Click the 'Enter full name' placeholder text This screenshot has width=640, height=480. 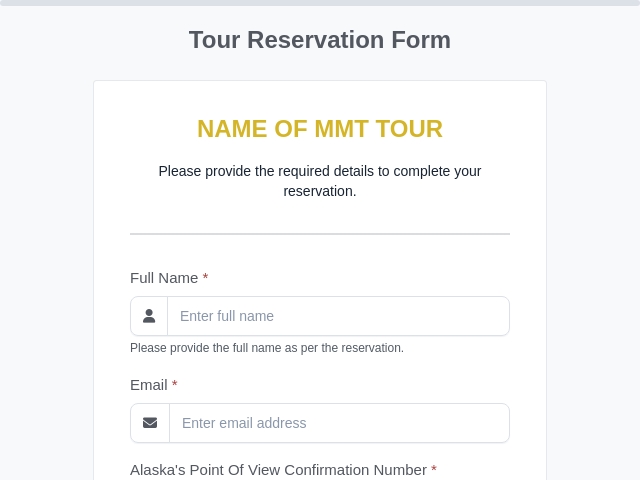pyautogui.click(x=227, y=316)
